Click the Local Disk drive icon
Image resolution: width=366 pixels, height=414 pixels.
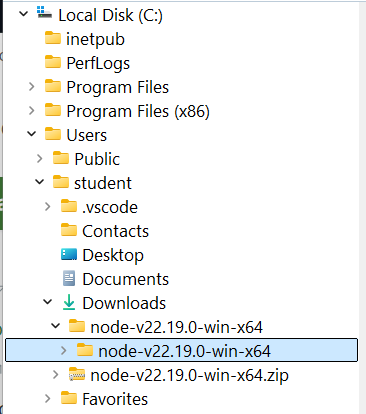(x=44, y=12)
